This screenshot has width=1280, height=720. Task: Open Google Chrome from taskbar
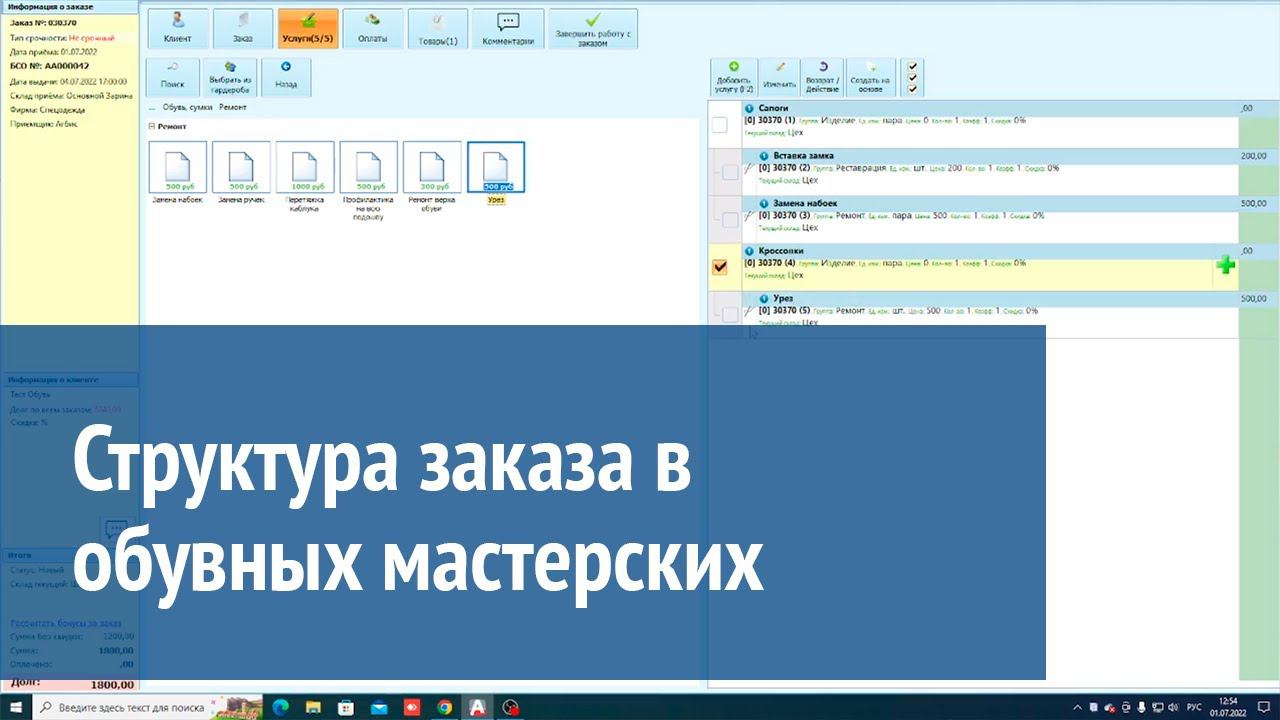[x=445, y=707]
